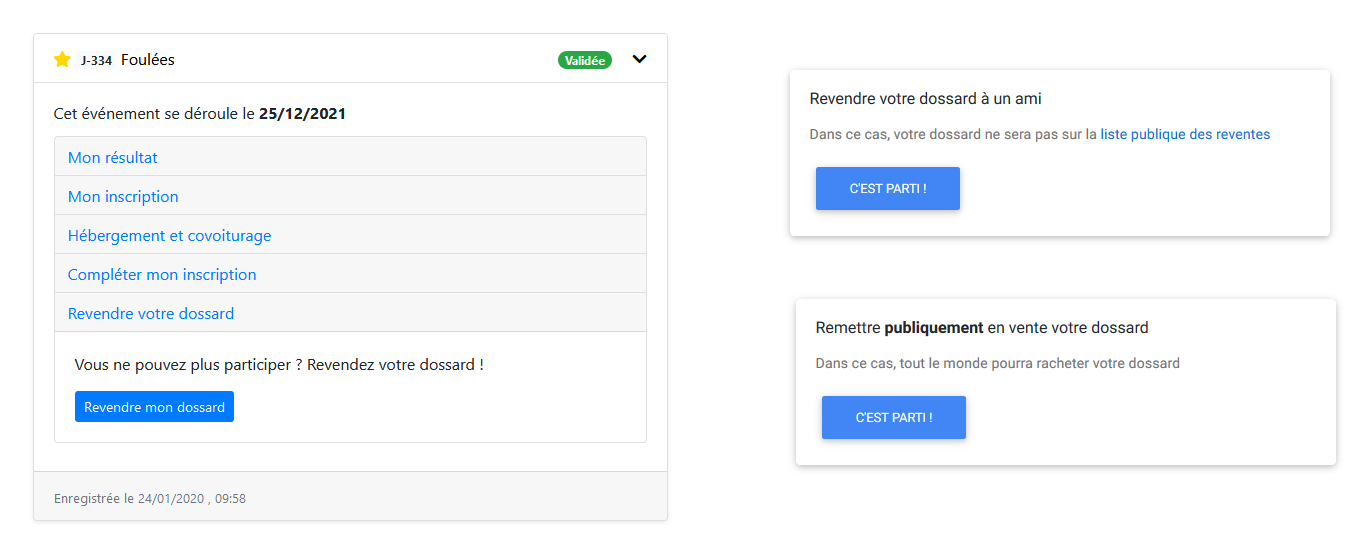1371x559 pixels.
Task: Collapse the Revendre votre dossard section
Action: (151, 313)
